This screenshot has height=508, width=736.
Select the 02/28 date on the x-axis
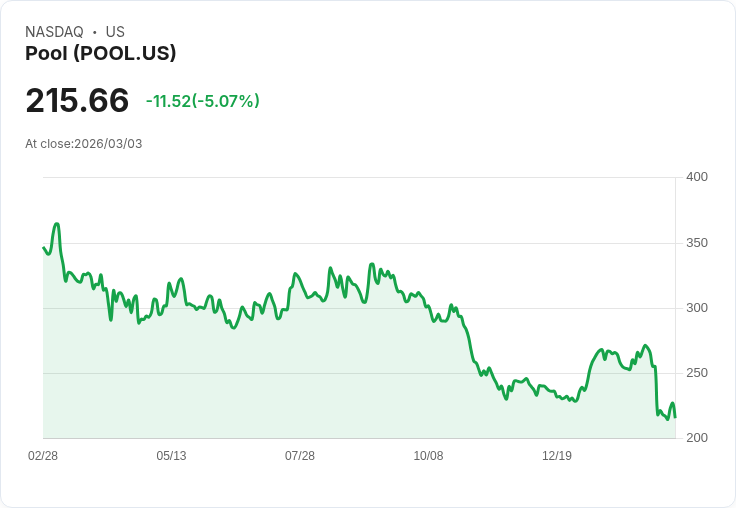43,456
